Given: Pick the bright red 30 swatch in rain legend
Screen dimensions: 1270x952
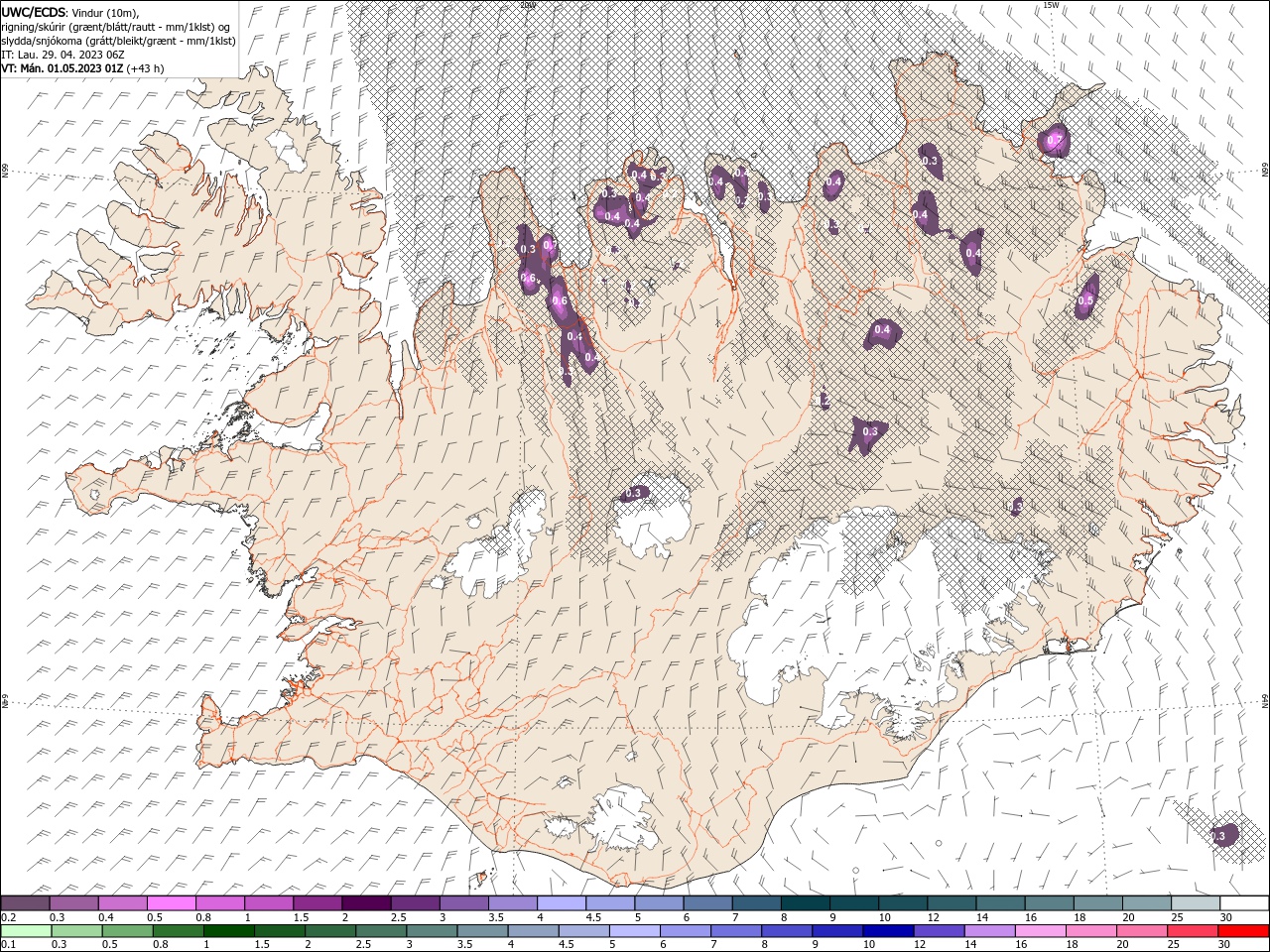Looking at the screenshot, I should (1244, 931).
